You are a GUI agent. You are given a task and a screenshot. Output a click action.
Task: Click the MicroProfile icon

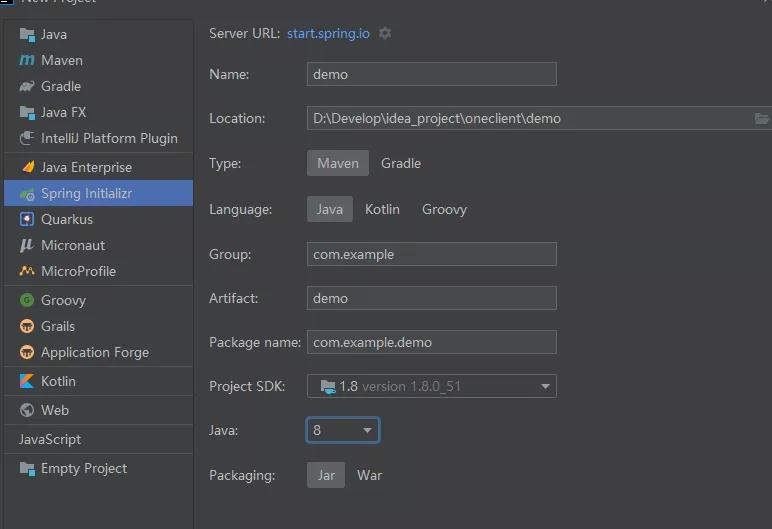pos(27,271)
